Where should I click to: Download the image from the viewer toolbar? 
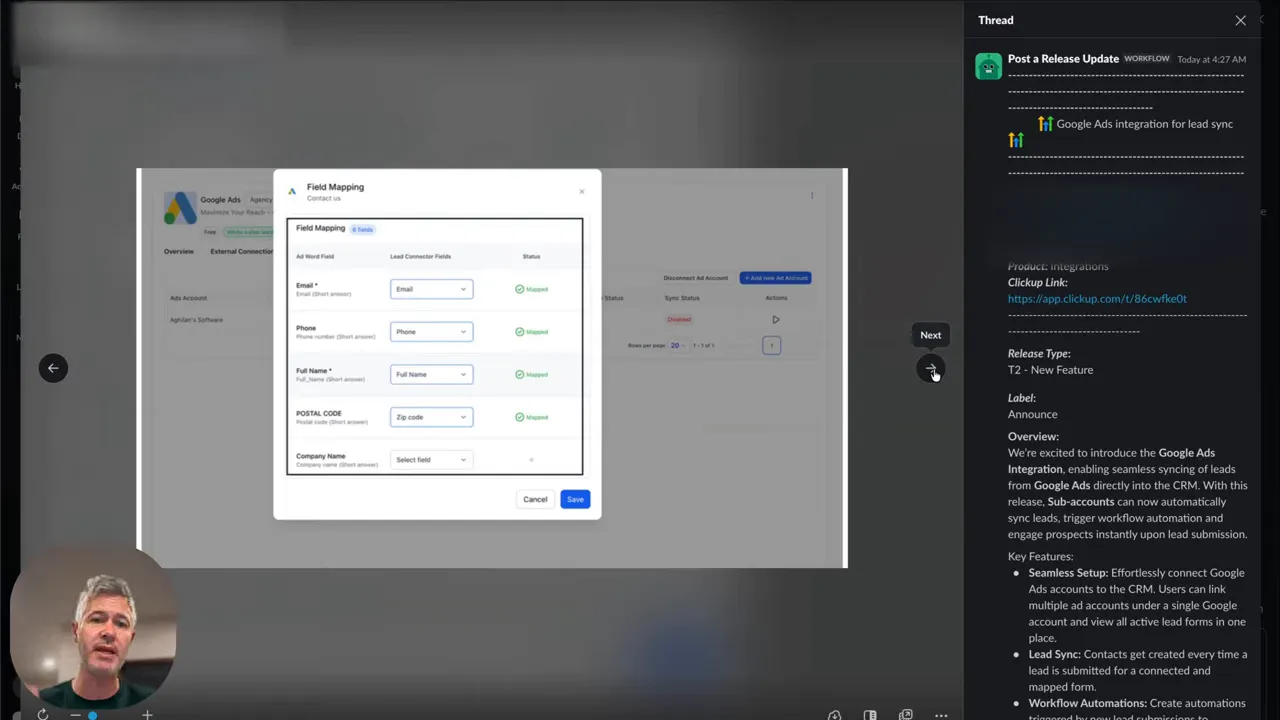pos(834,715)
